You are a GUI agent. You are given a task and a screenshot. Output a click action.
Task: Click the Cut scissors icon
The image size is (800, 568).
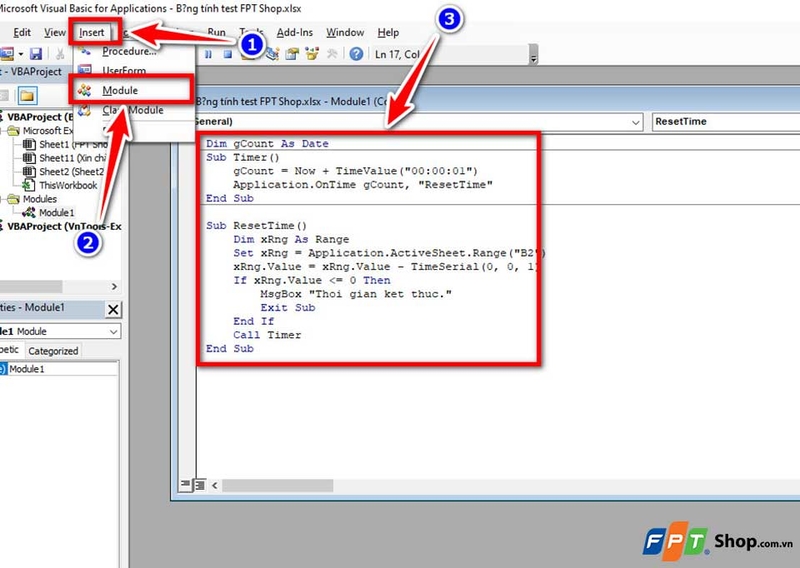point(60,54)
